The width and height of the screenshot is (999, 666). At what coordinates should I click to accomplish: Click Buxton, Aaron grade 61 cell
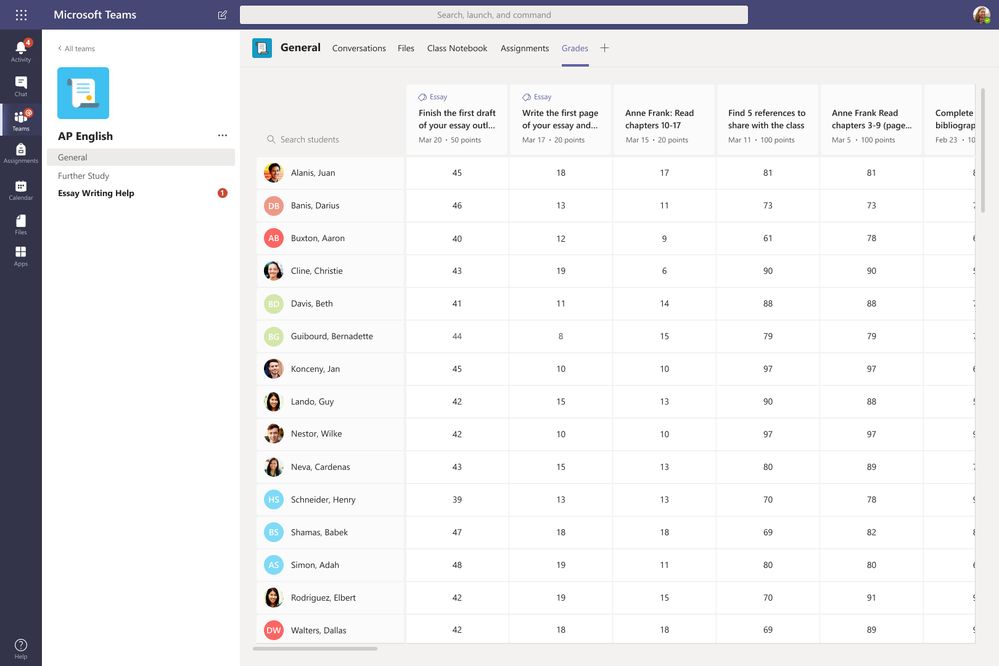[x=767, y=238]
